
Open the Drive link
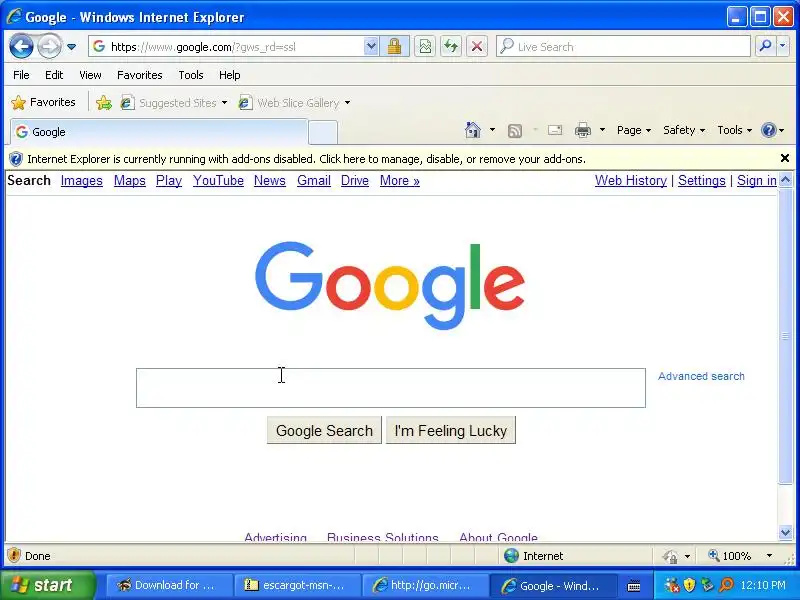[355, 181]
